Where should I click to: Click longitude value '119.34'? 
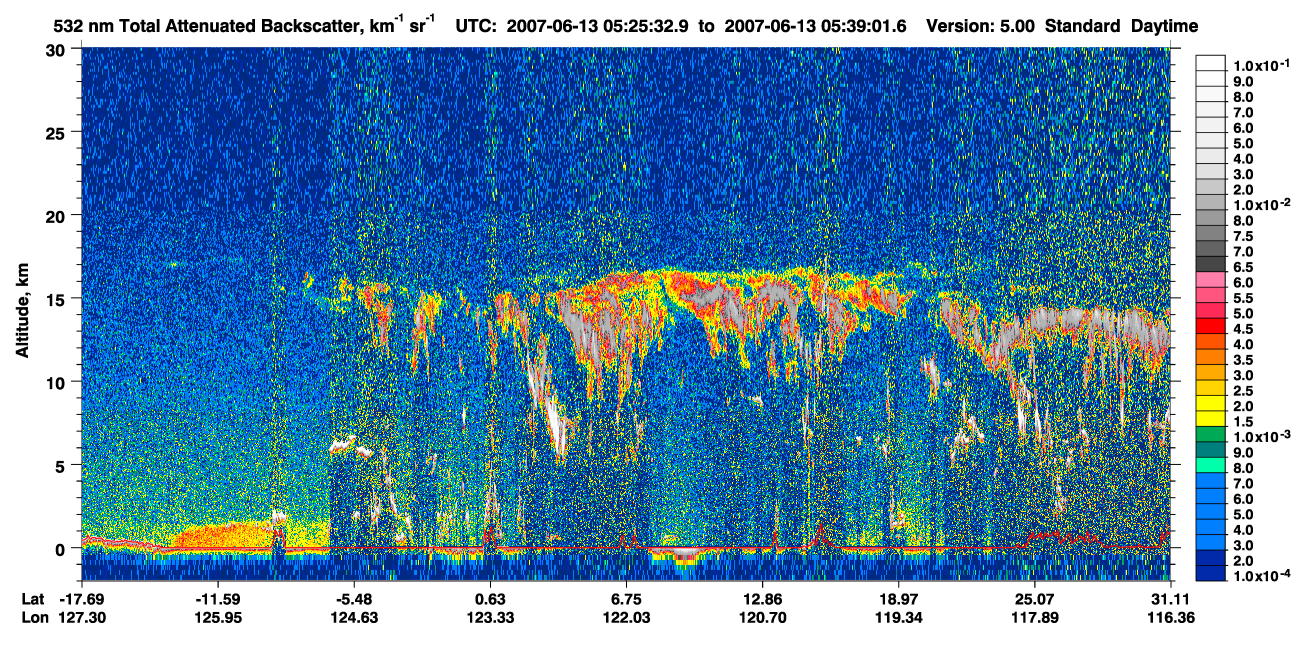pos(898,618)
